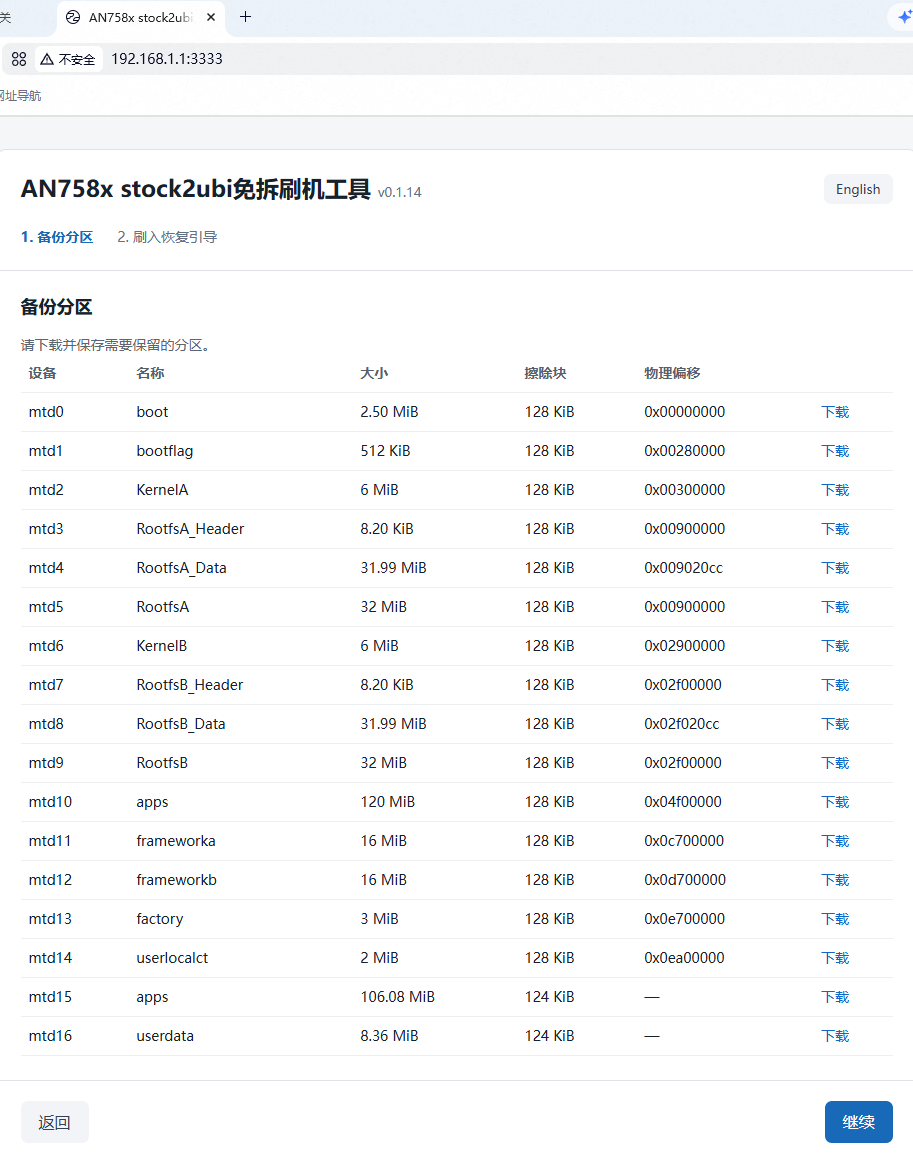Download the mtd14 userlocalct partition
913x1156 pixels.
coord(836,958)
